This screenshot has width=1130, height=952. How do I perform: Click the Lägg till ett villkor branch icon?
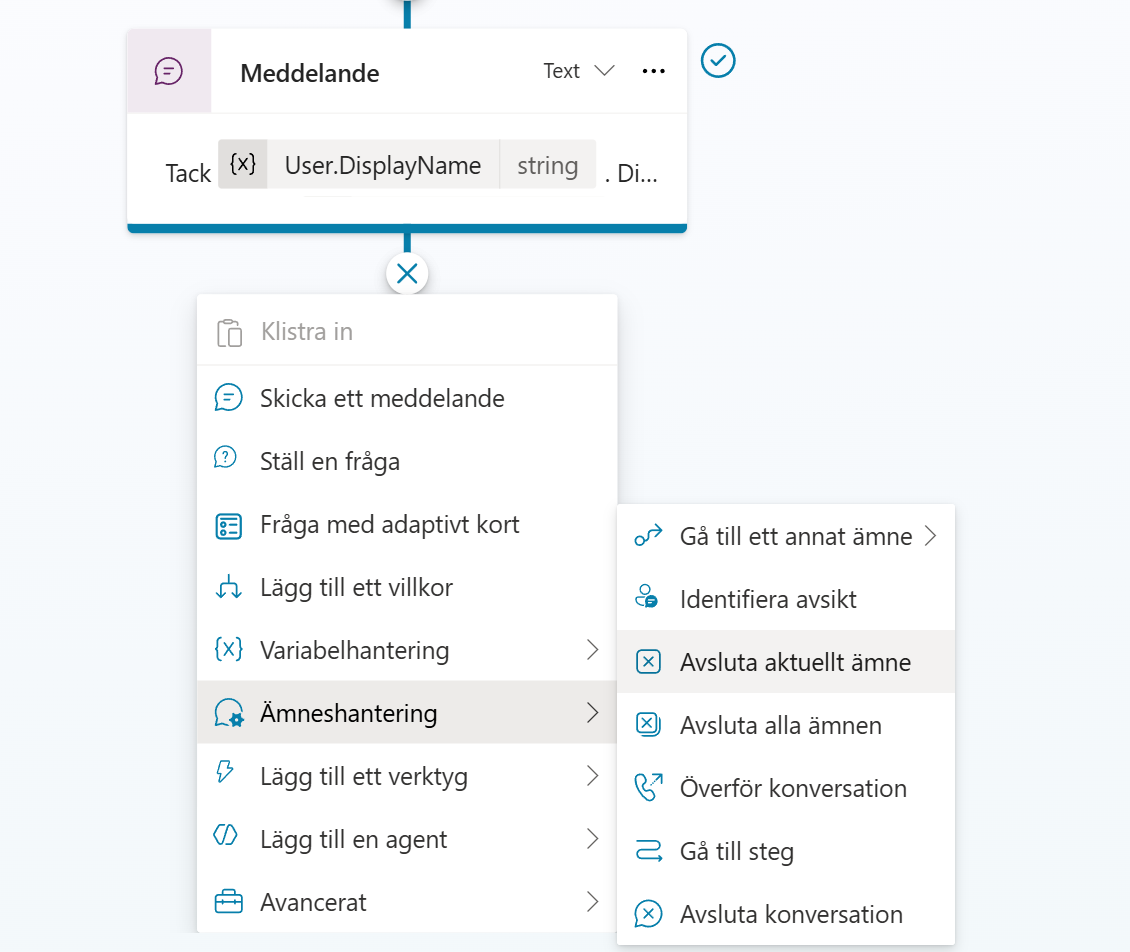[x=228, y=587]
